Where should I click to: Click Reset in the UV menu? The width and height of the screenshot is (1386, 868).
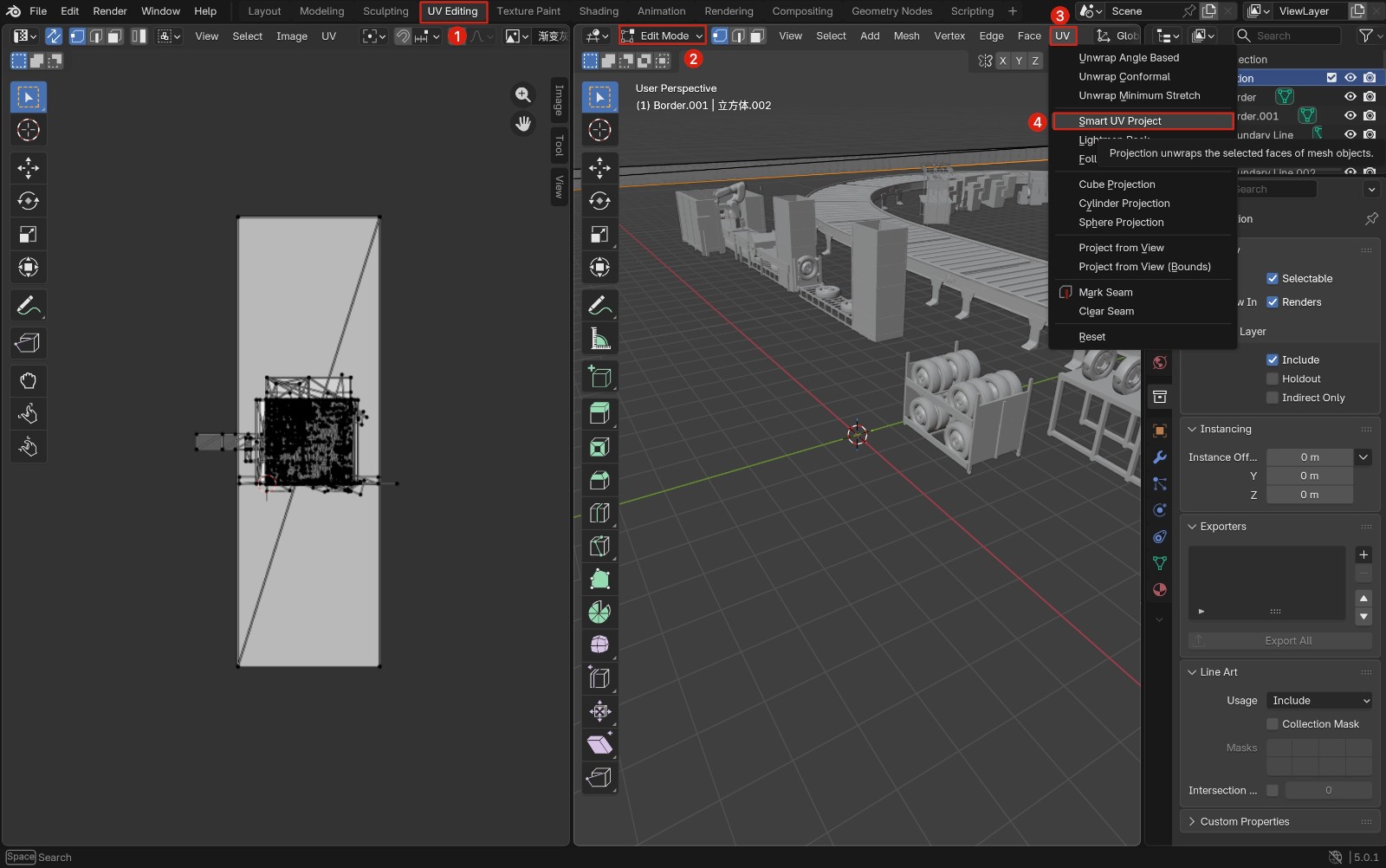click(1143, 337)
